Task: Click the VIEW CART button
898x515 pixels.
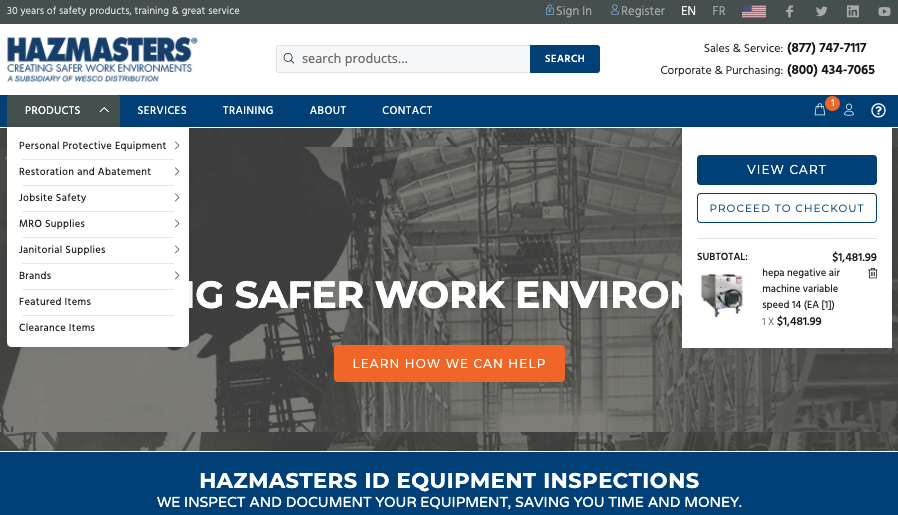Action: coord(786,170)
